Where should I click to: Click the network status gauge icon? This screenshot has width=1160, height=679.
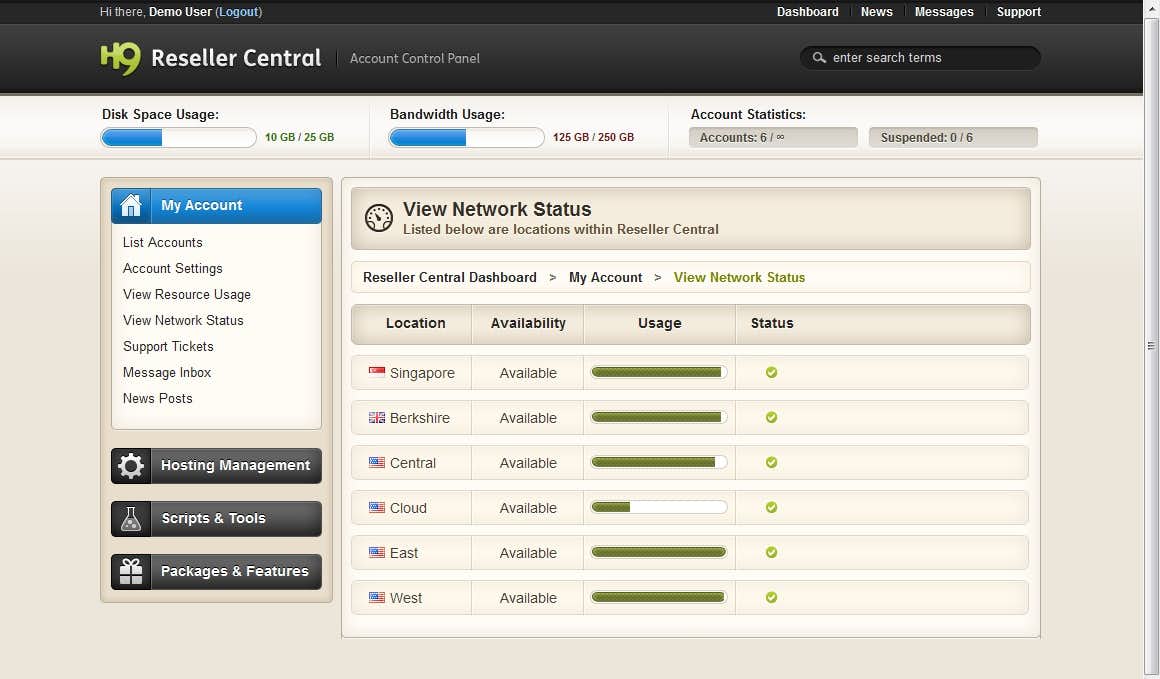(379, 218)
